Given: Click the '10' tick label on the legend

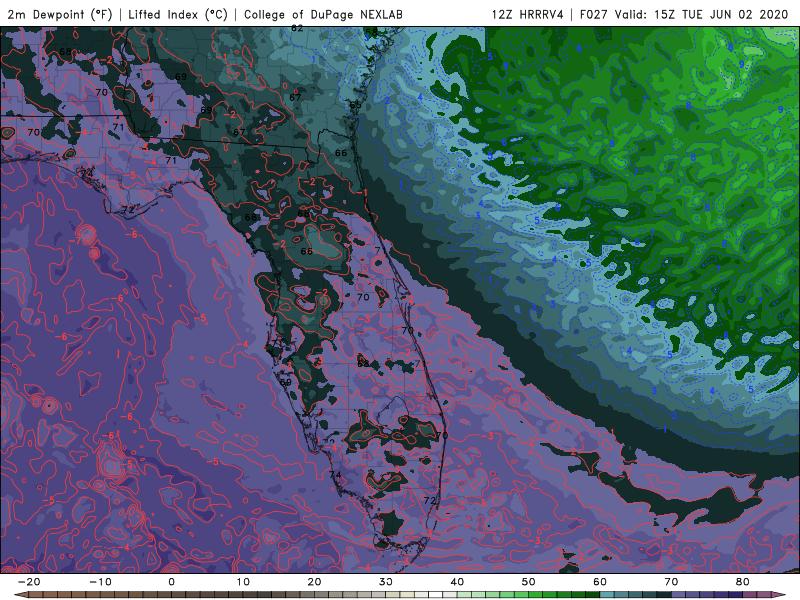Looking at the screenshot, I should click(243, 582).
